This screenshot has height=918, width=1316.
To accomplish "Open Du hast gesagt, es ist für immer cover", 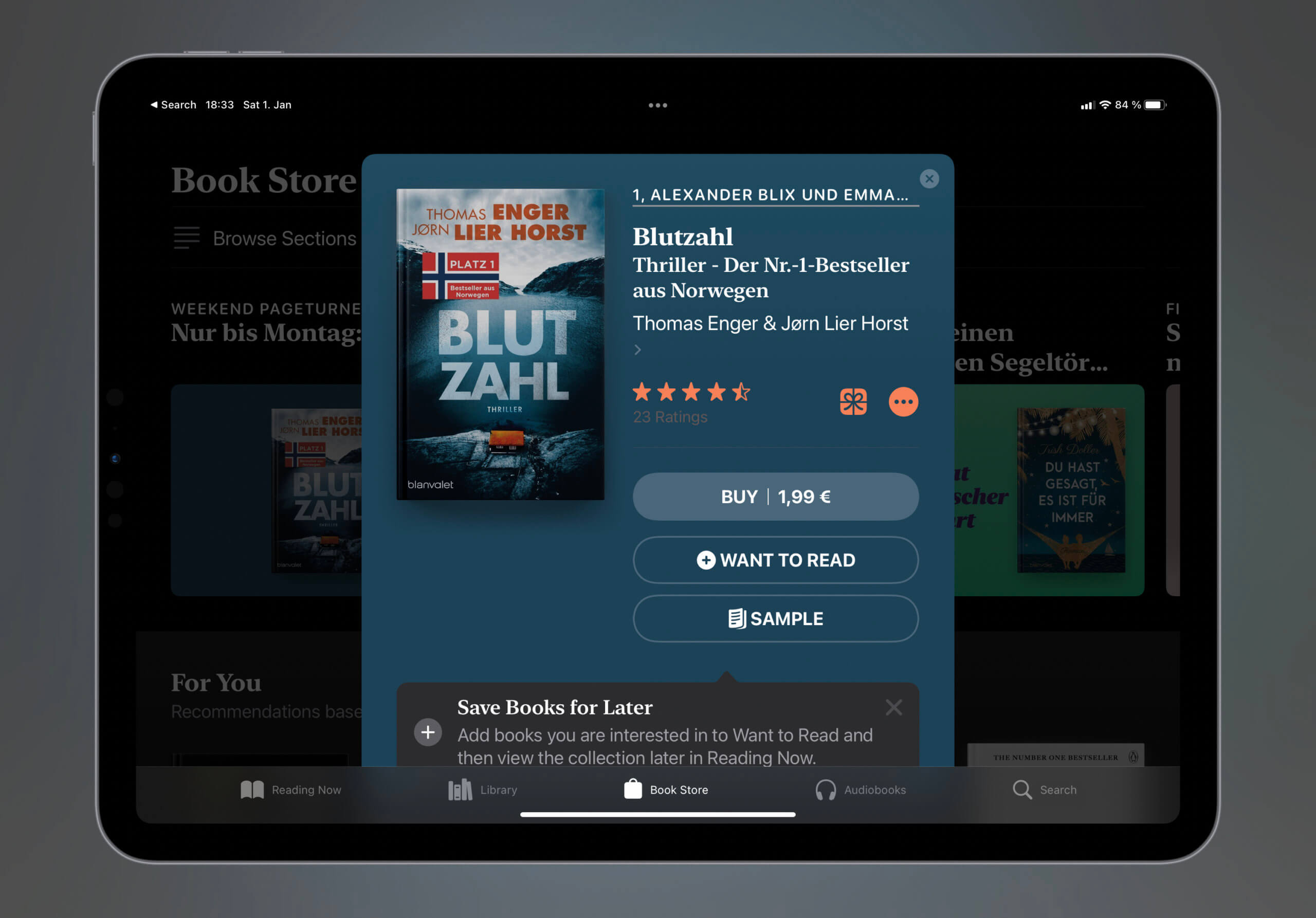I will 1071,490.
